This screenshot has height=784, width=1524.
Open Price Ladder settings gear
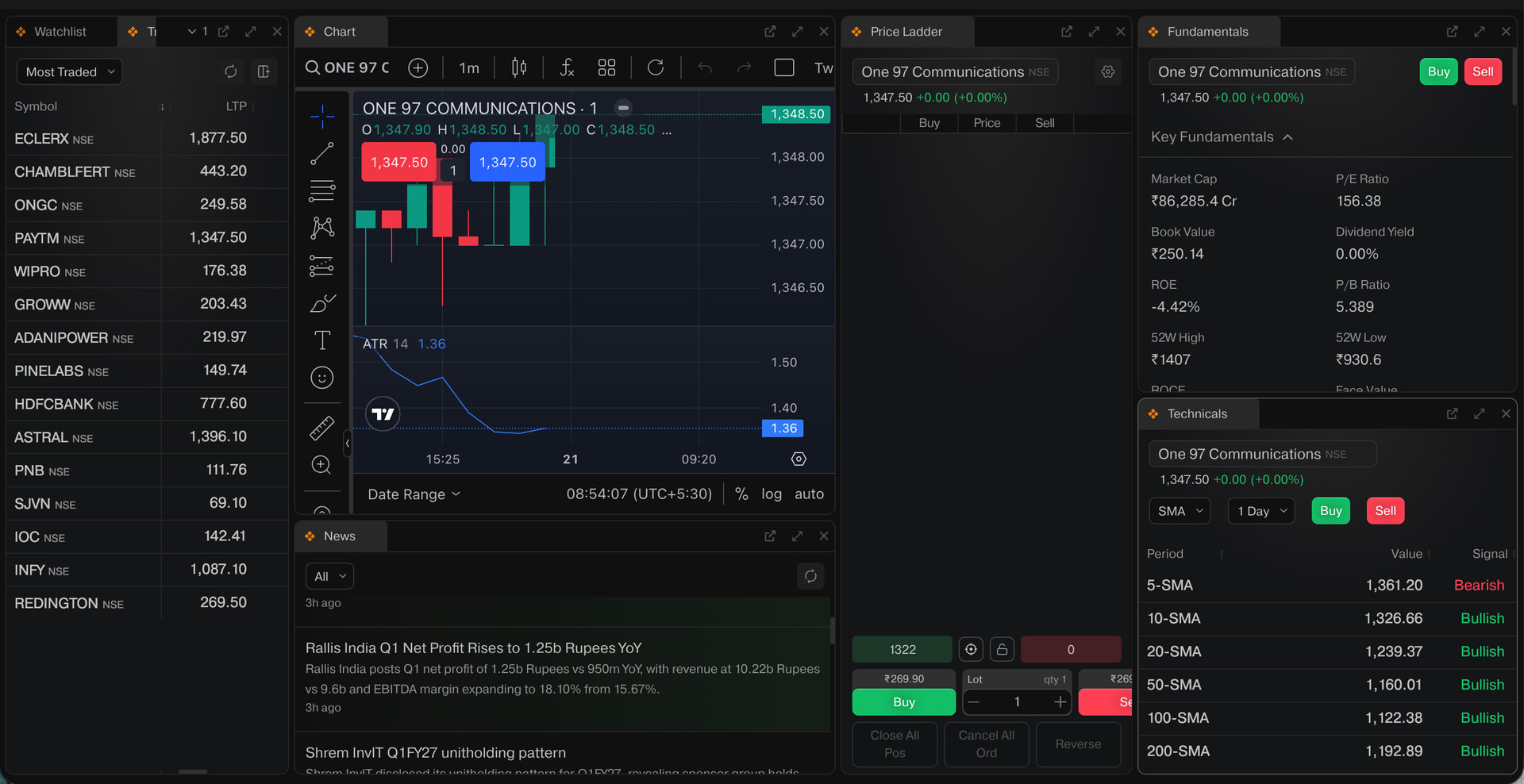point(1108,71)
